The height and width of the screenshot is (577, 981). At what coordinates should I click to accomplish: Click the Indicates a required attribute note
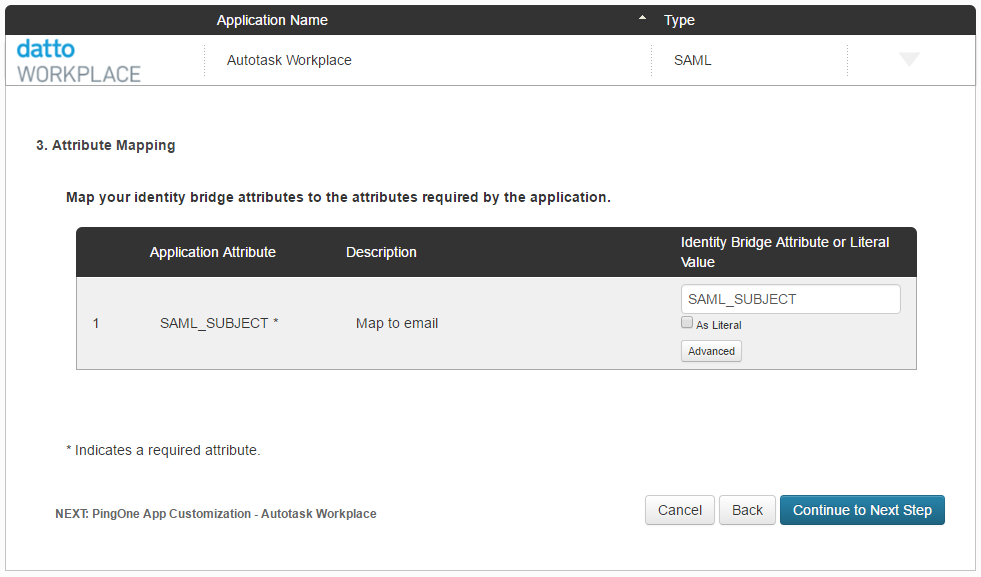(163, 451)
